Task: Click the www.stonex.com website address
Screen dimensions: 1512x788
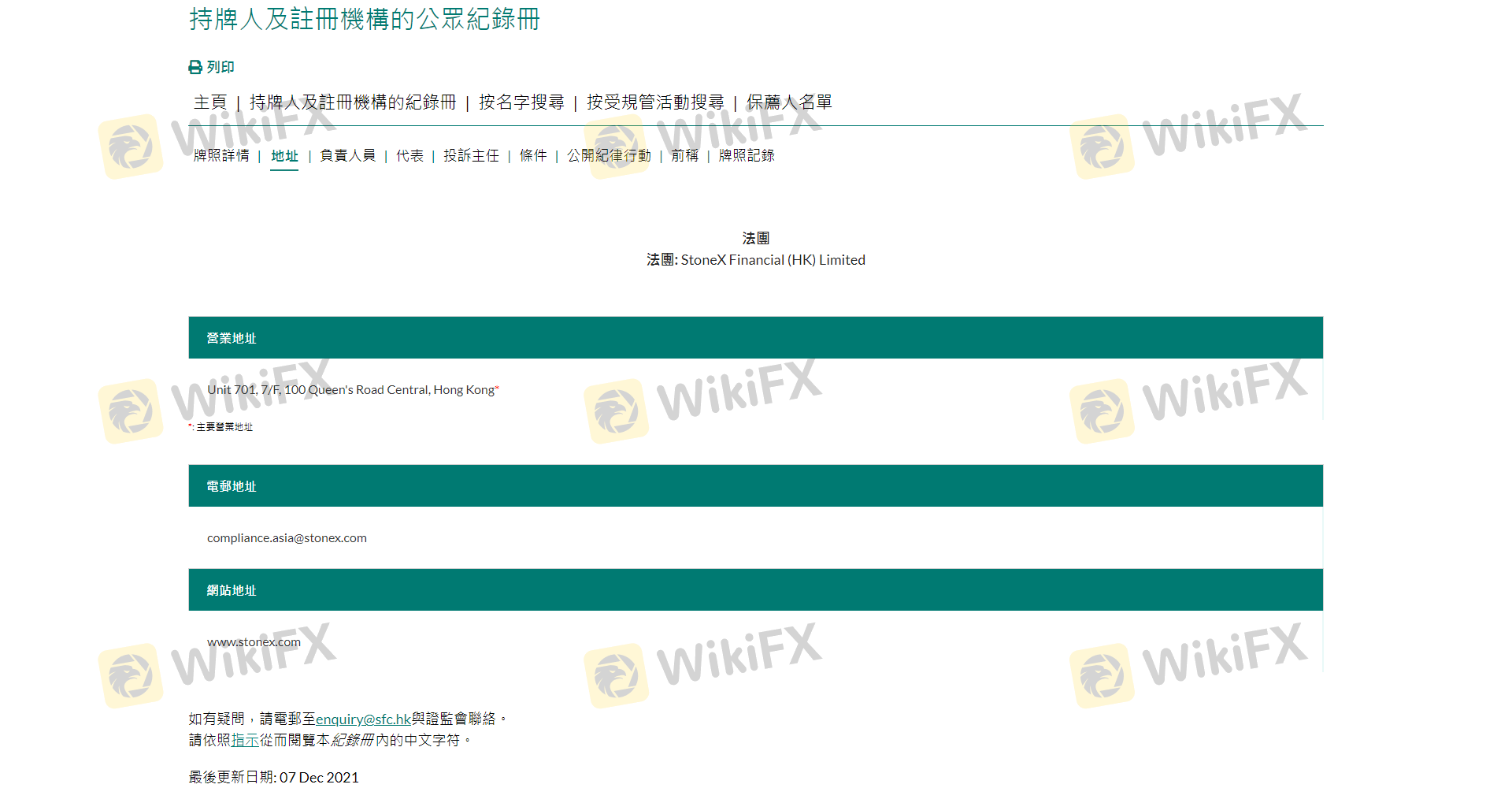Action: [x=254, y=642]
